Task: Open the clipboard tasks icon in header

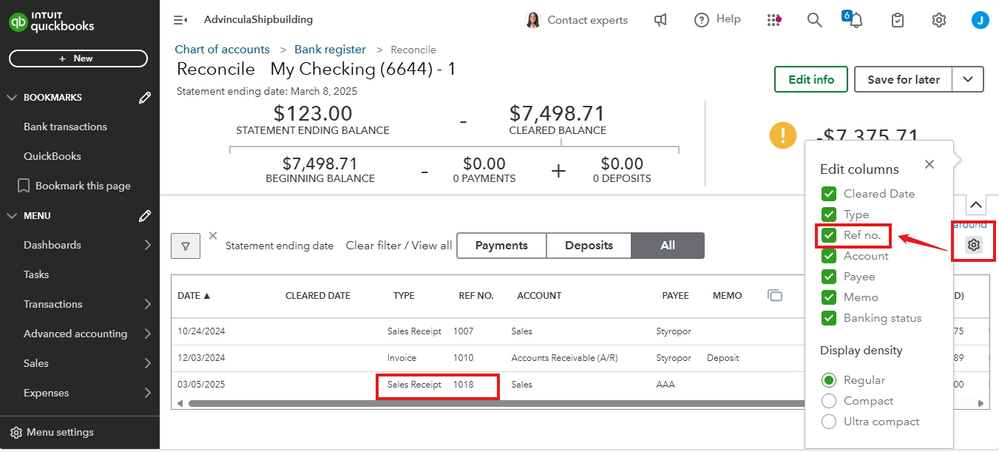Action: [x=898, y=20]
